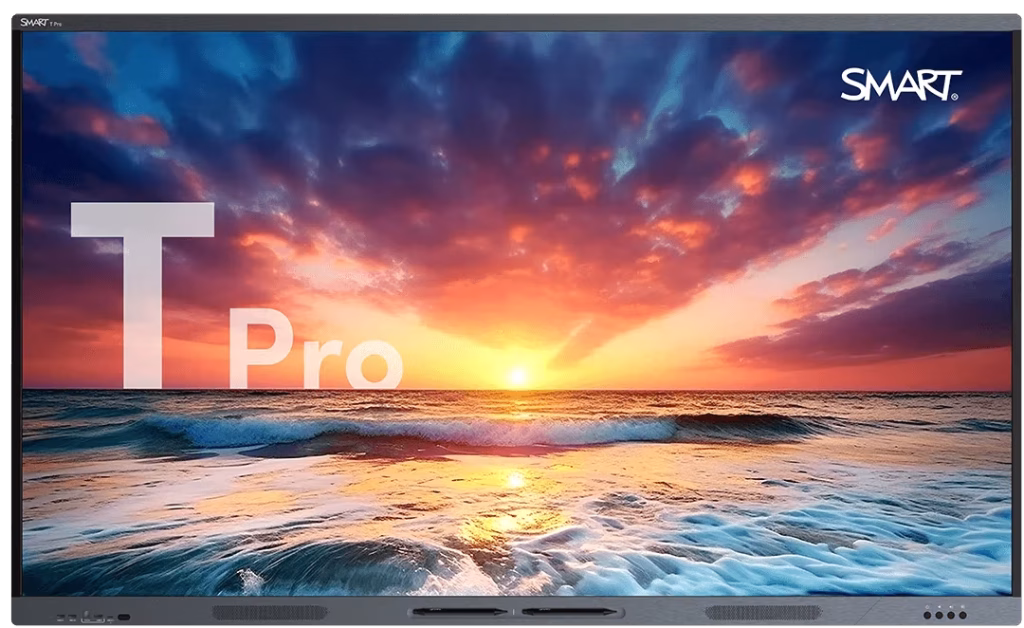1024x628 pixels.
Task: Click the large letter T on screen
Action: point(142,294)
